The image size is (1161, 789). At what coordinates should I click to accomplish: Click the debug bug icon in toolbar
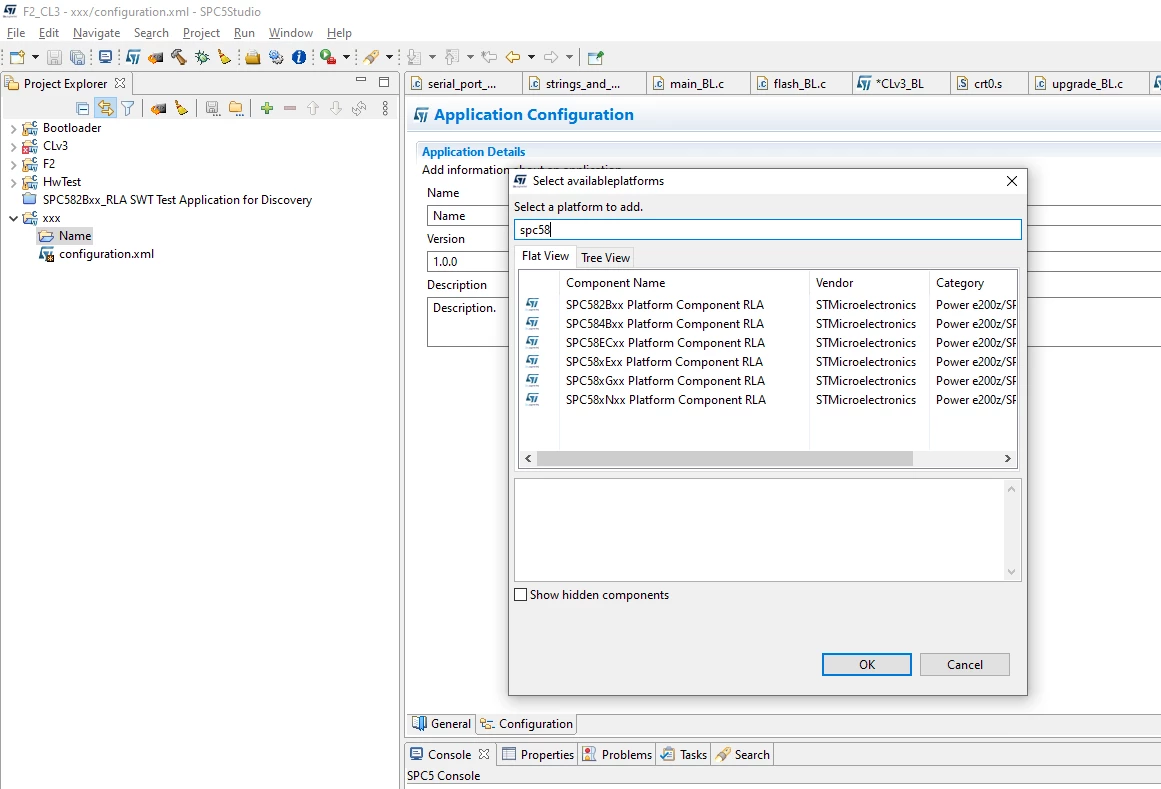pyautogui.click(x=201, y=57)
